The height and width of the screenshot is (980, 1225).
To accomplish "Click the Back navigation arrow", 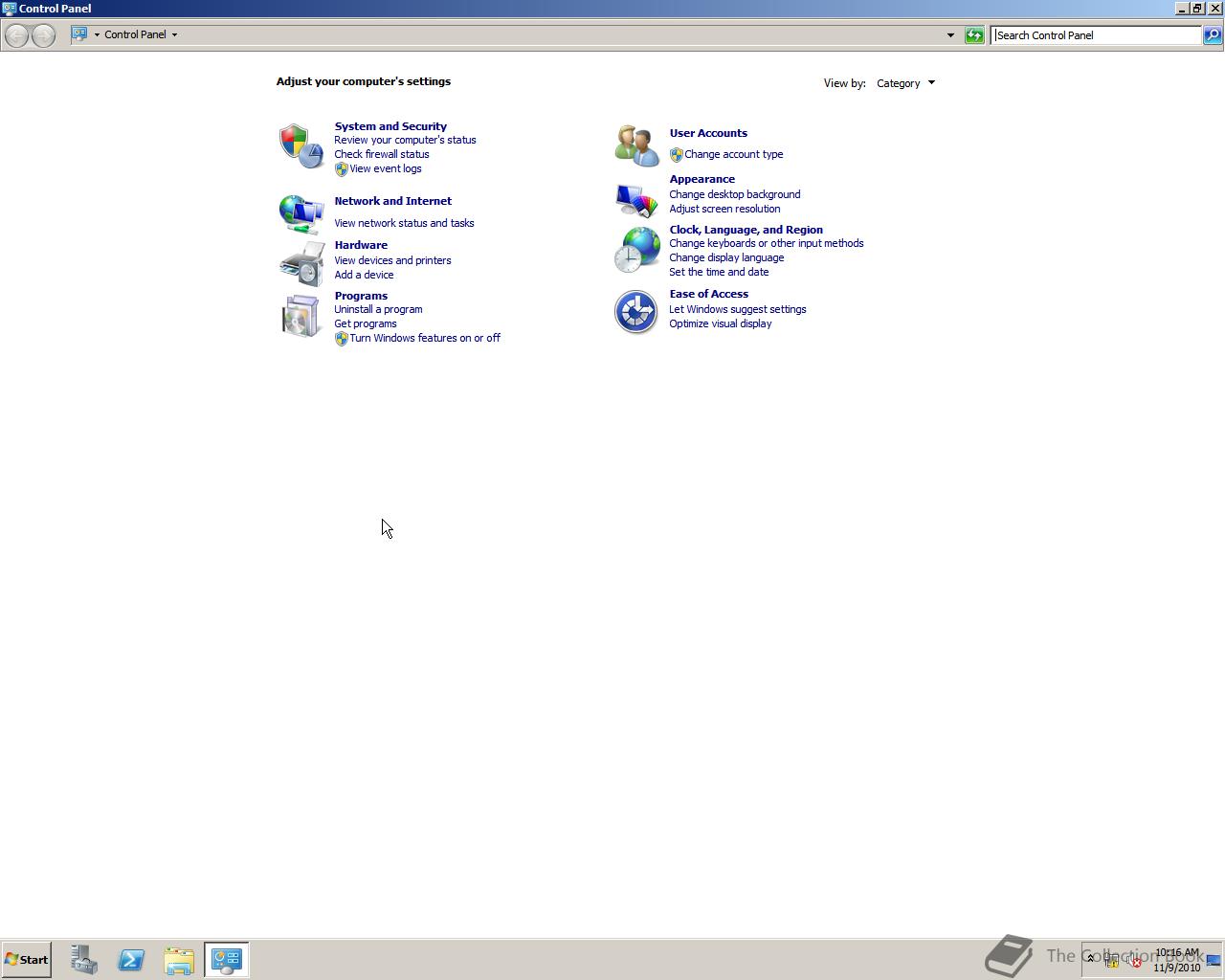I will pos(16,35).
